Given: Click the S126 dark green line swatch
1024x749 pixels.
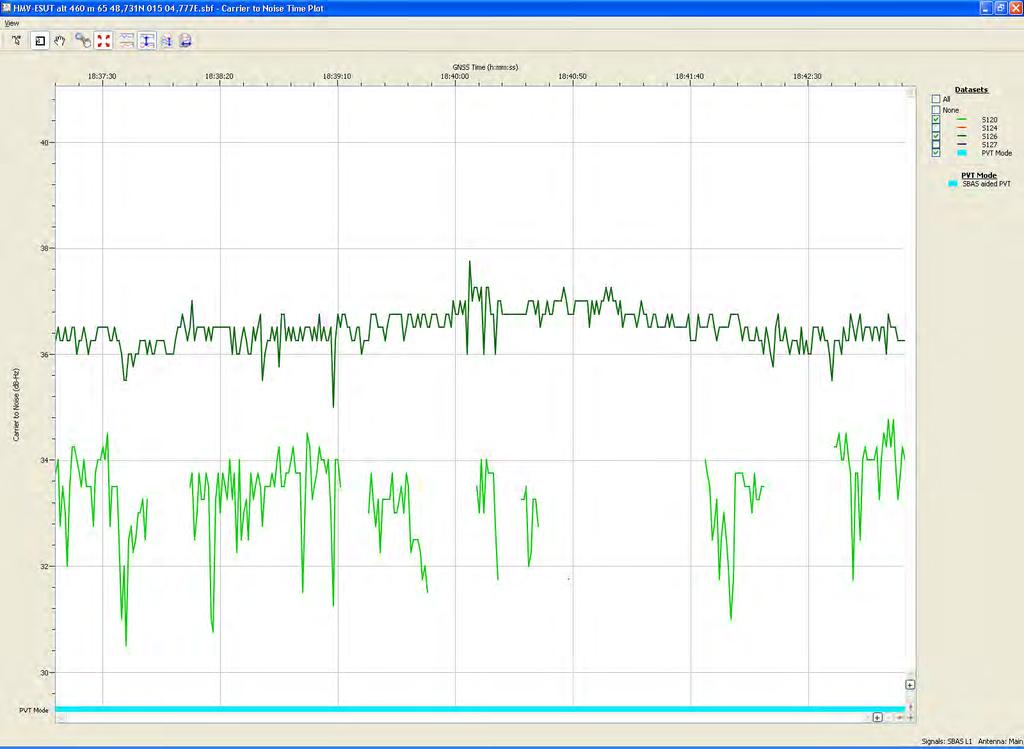Looking at the screenshot, I should tap(961, 136).
